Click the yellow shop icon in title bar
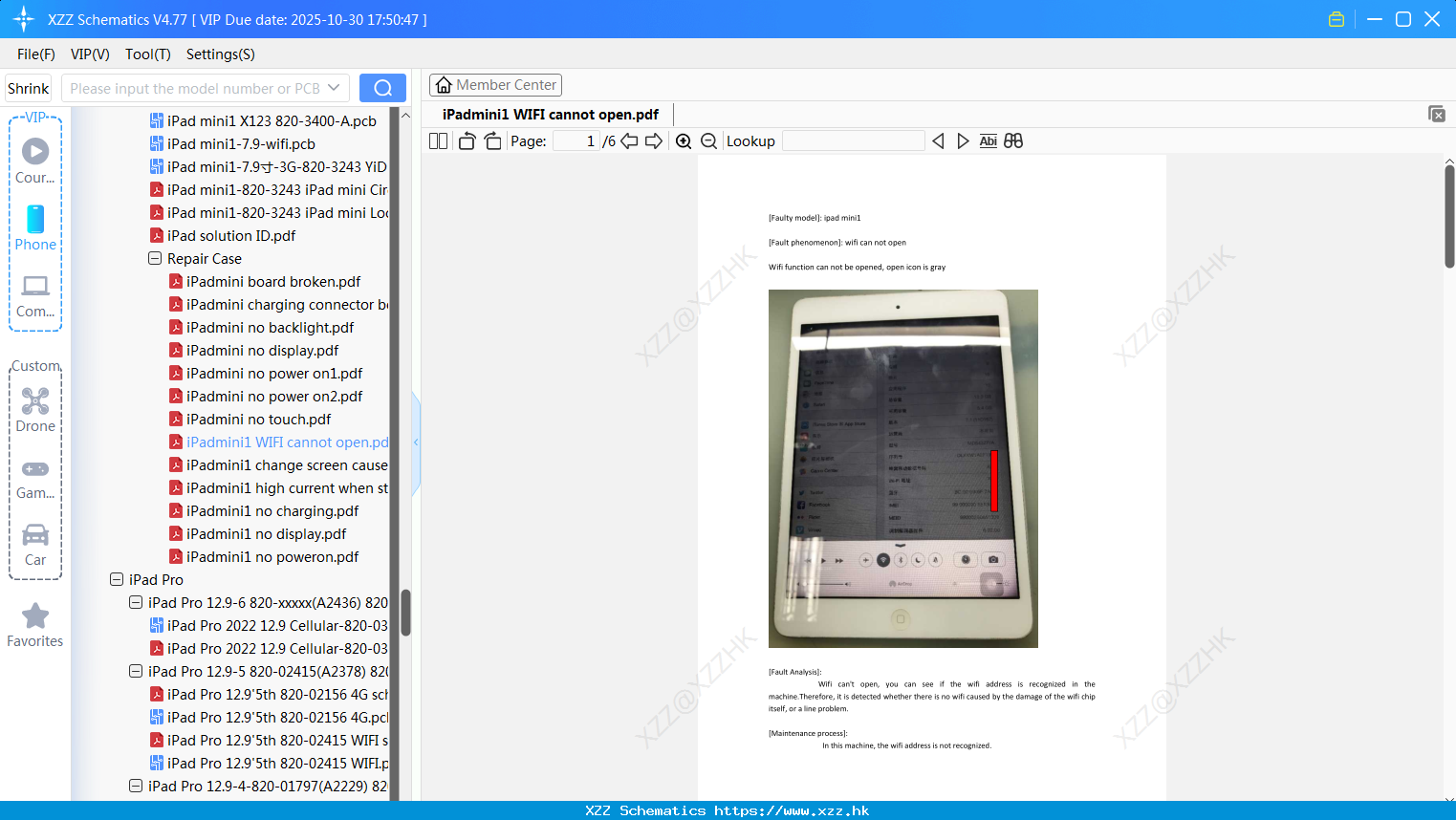Screen dimensions: 1456x820 1336,19
